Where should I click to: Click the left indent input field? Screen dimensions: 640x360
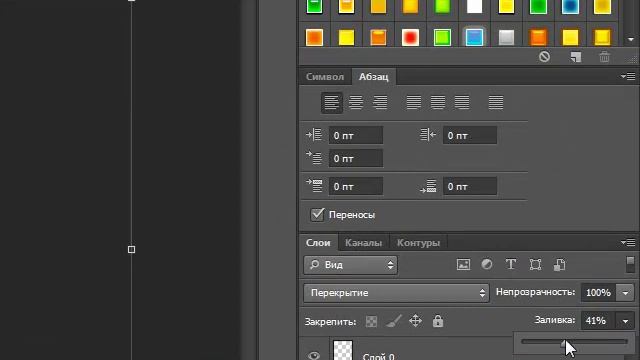[x=356, y=135]
